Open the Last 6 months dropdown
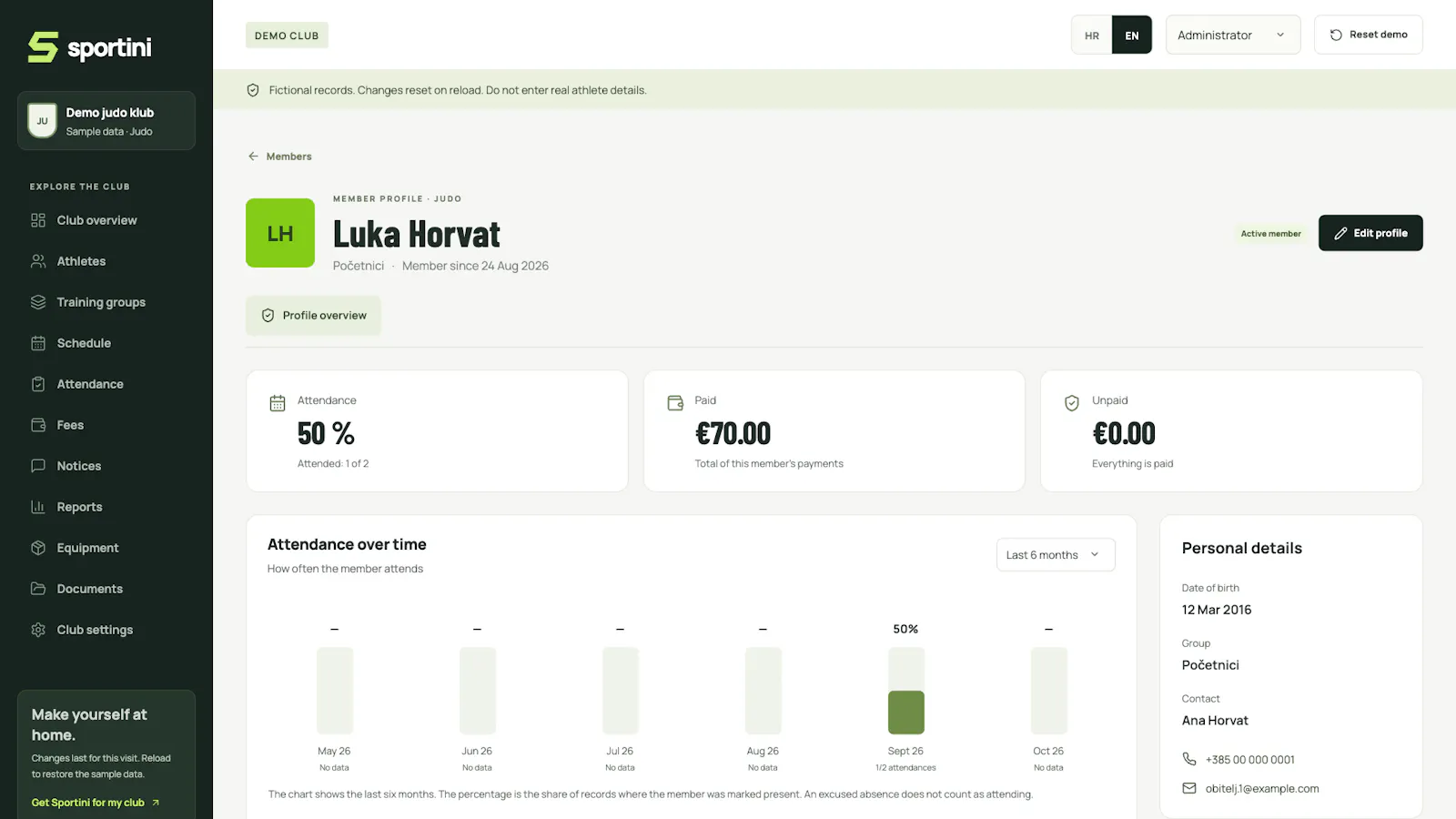 point(1056,555)
